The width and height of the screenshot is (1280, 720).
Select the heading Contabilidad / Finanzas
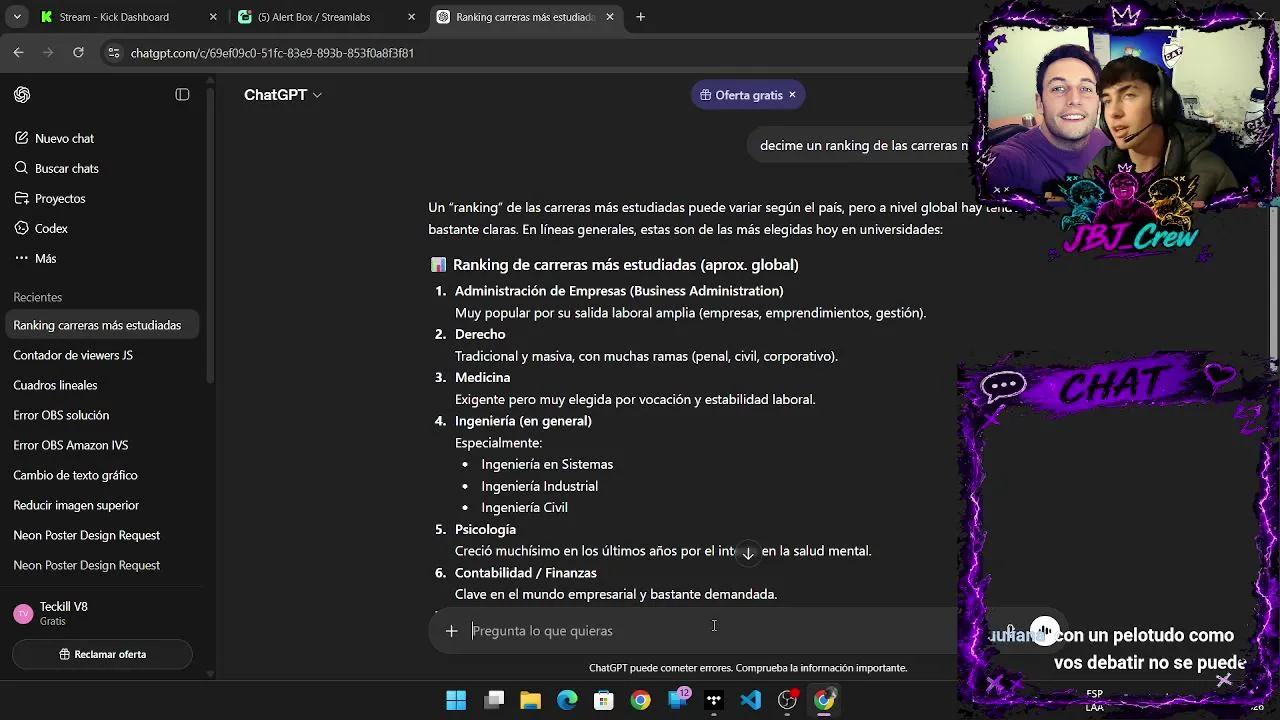coord(526,573)
